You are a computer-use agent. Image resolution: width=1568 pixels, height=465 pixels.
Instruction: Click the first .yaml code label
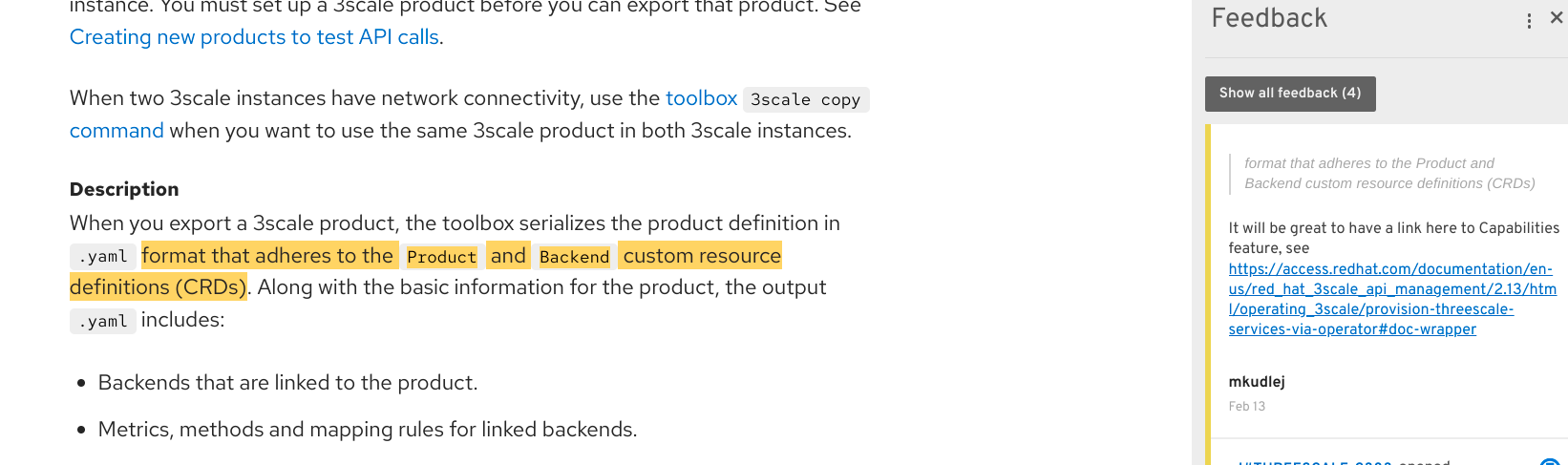click(x=102, y=257)
